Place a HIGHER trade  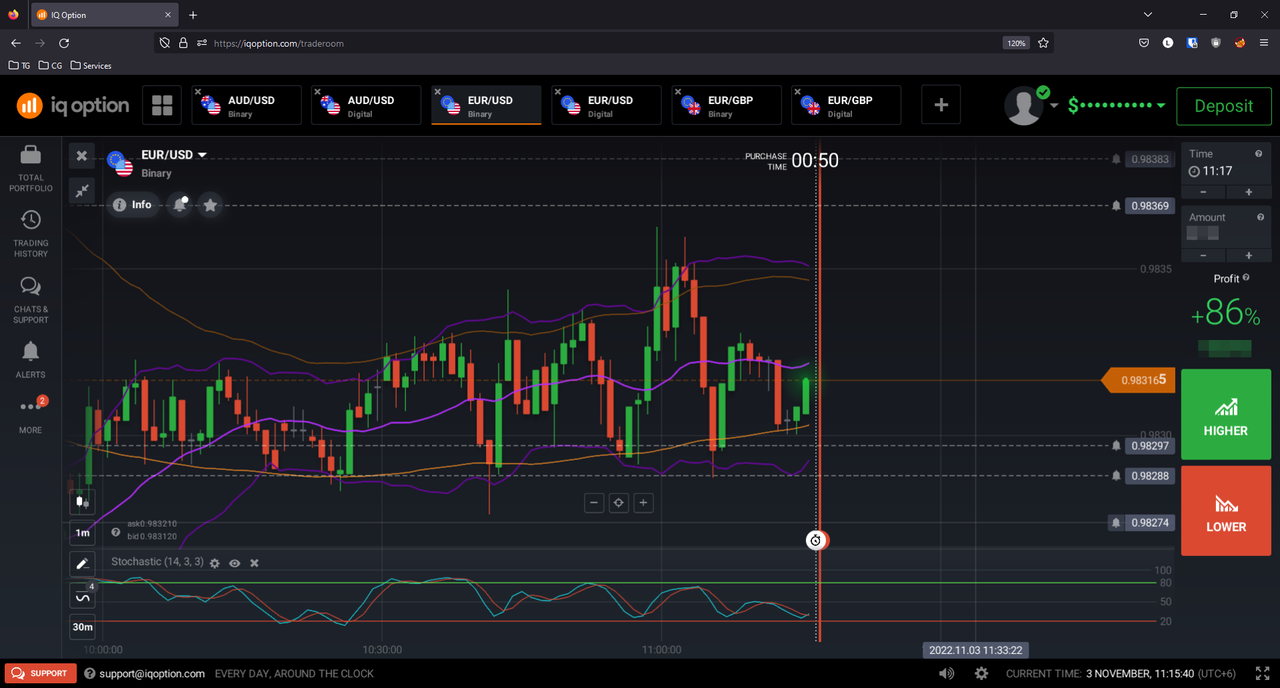point(1225,414)
